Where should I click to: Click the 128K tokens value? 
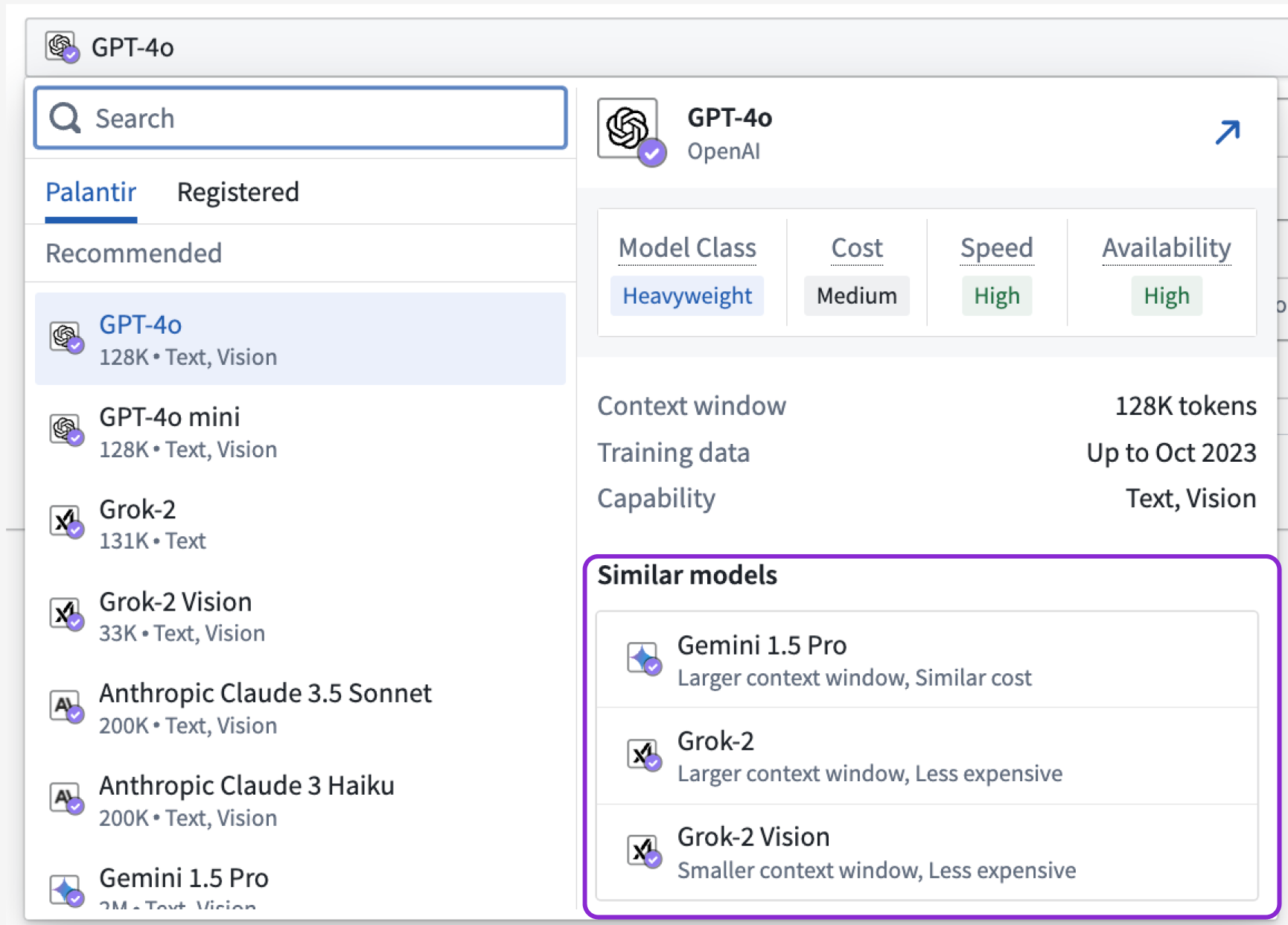point(1186,406)
